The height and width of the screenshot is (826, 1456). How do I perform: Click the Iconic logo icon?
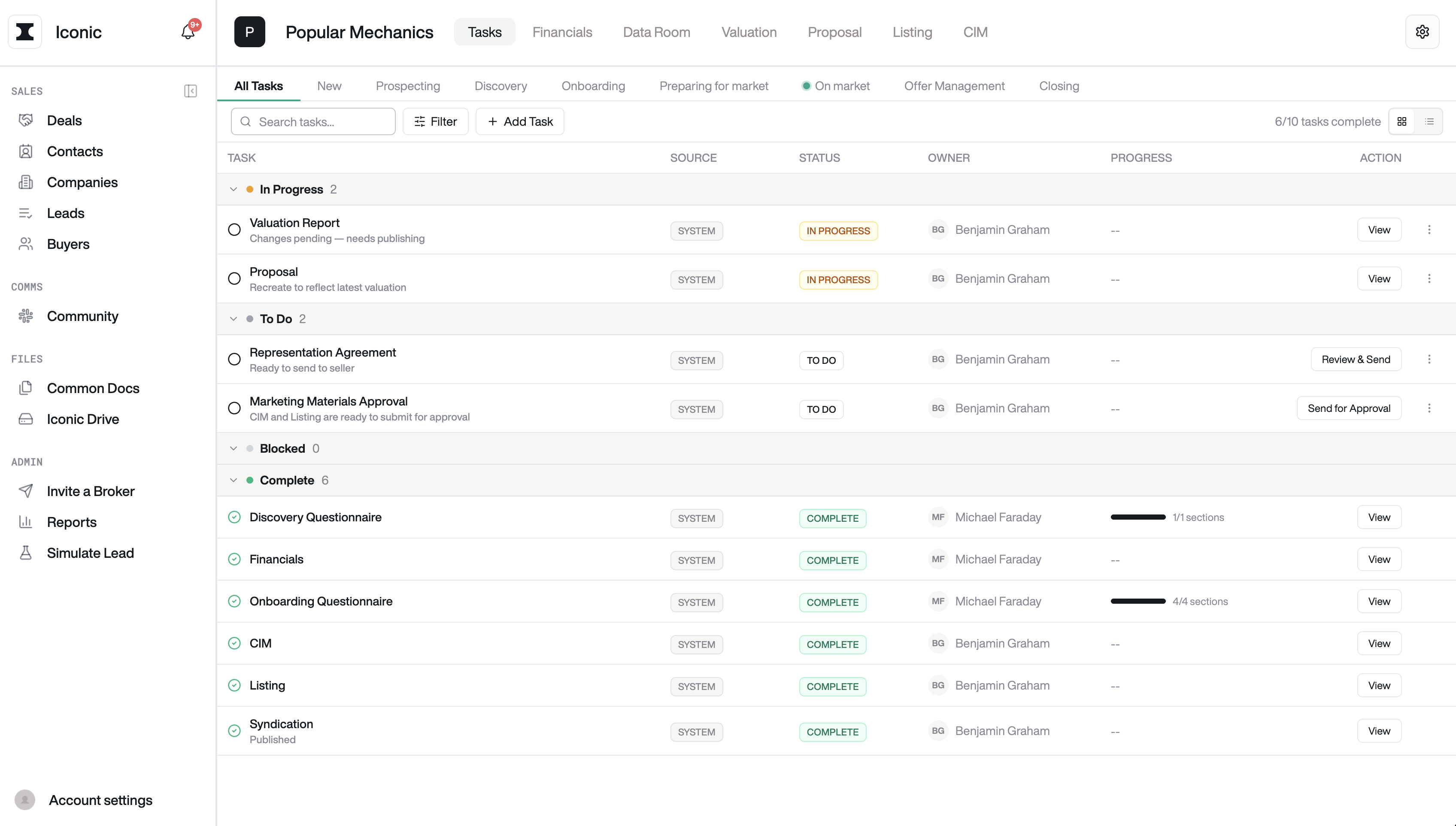point(25,32)
